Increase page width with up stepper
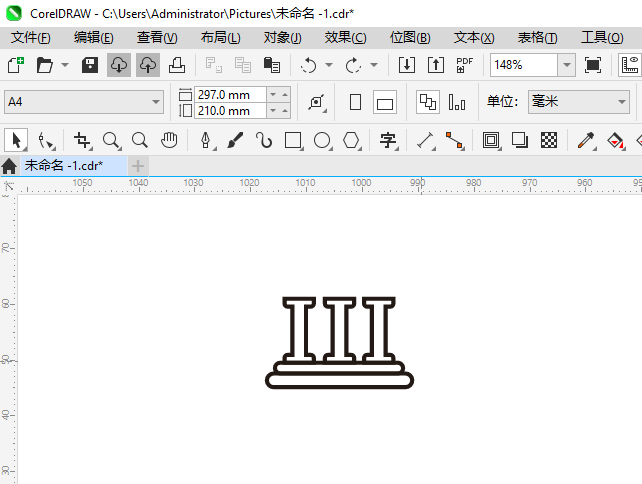Screen dimensions: 642x484 click(285, 95)
